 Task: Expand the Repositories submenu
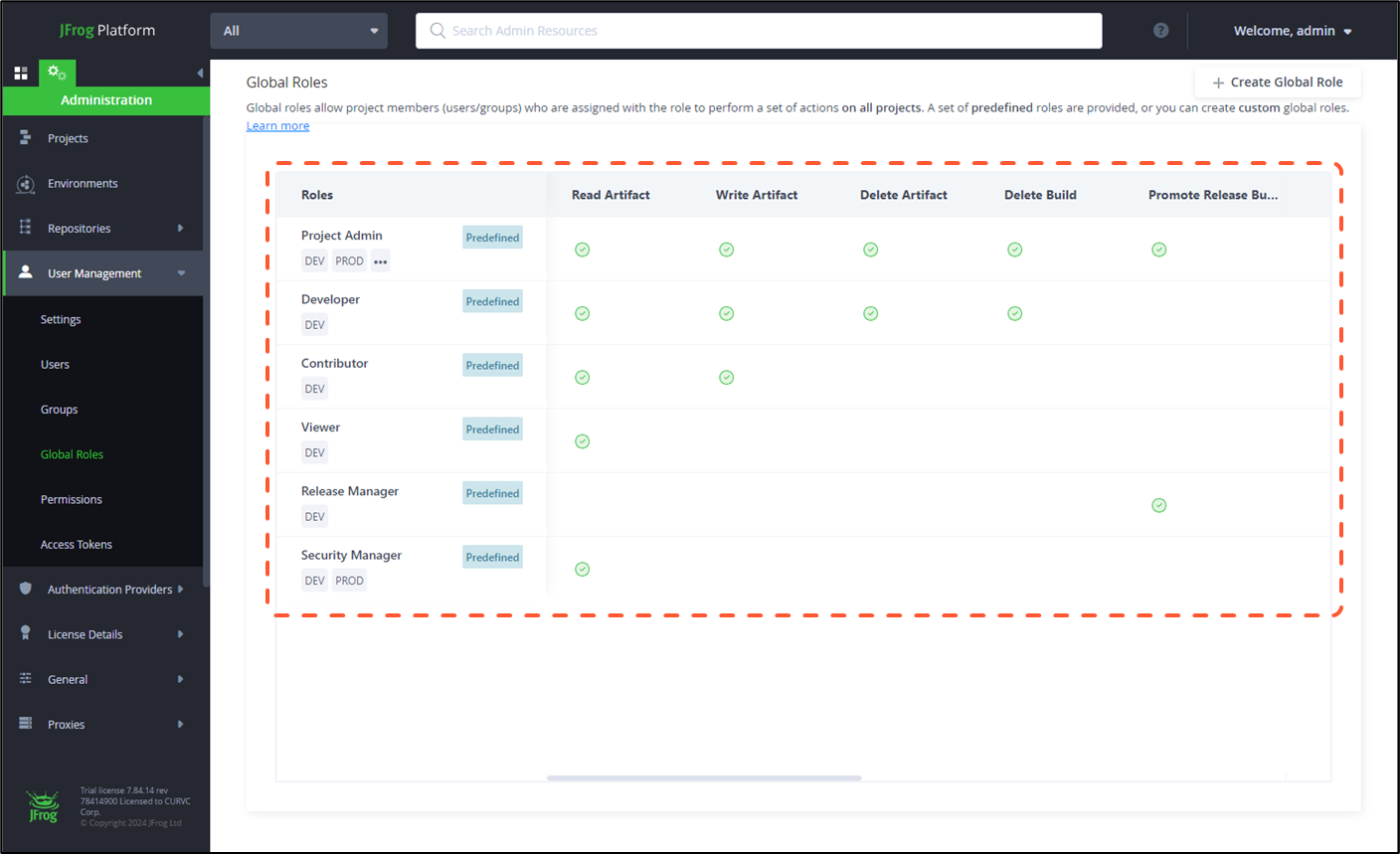coord(180,229)
